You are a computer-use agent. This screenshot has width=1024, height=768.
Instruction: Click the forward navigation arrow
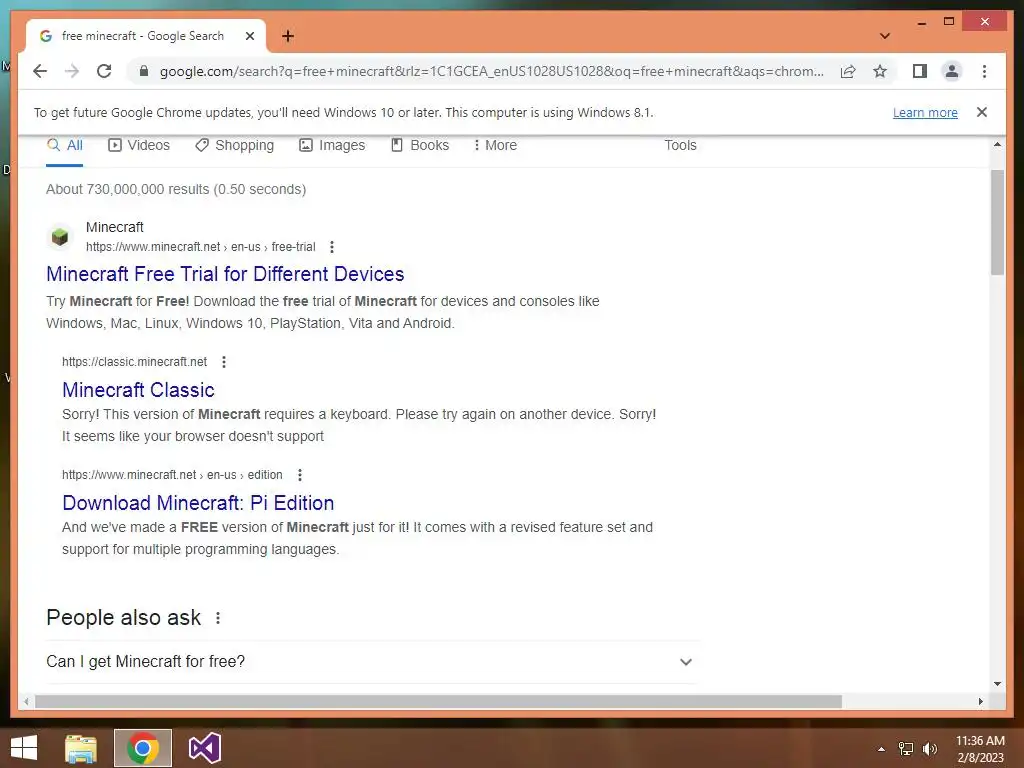(x=72, y=71)
